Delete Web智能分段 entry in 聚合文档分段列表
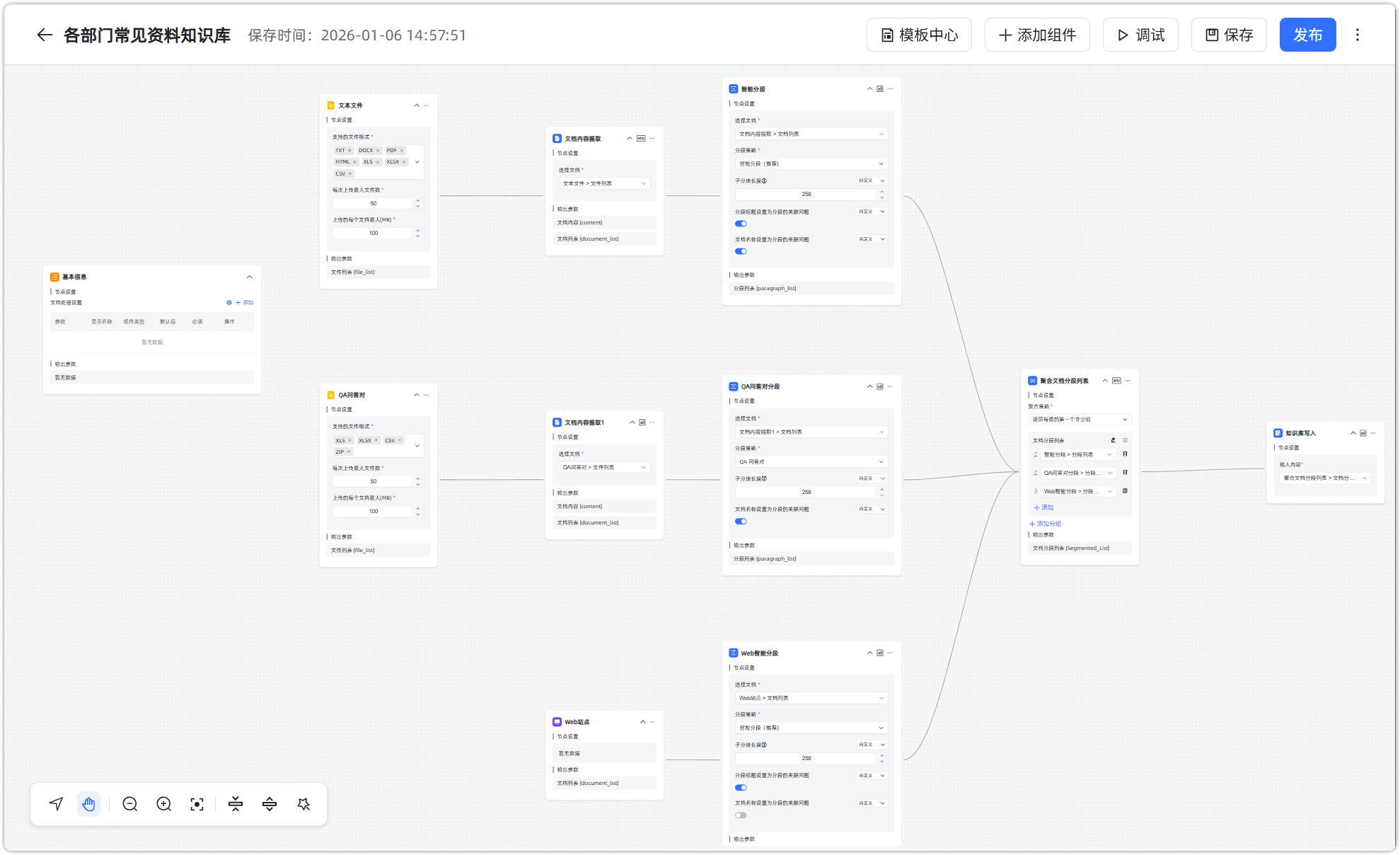Viewport: 1400px width, 855px height. (1125, 490)
